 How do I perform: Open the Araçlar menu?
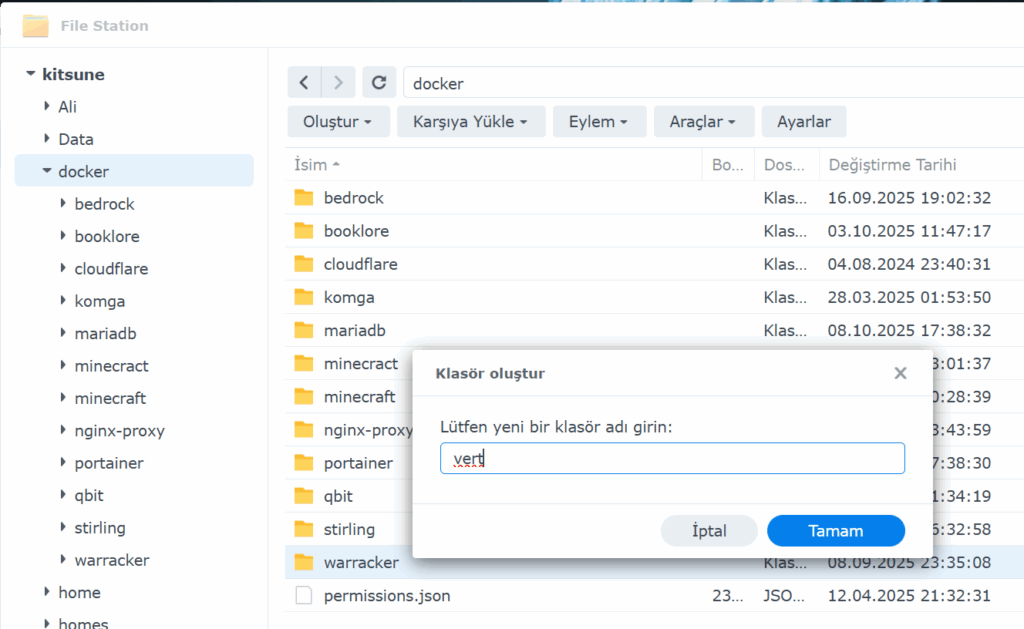point(703,121)
